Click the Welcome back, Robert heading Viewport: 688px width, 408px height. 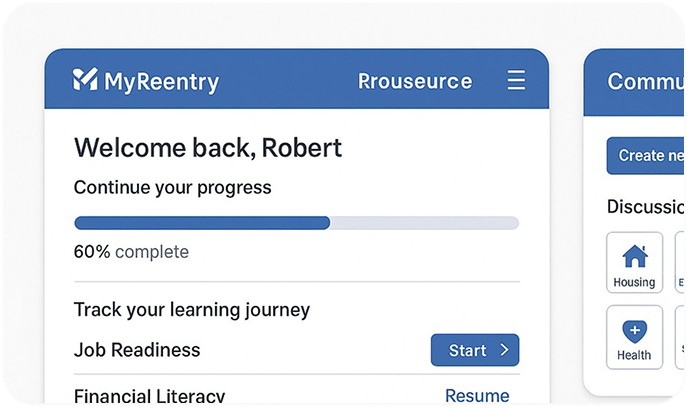(x=208, y=149)
